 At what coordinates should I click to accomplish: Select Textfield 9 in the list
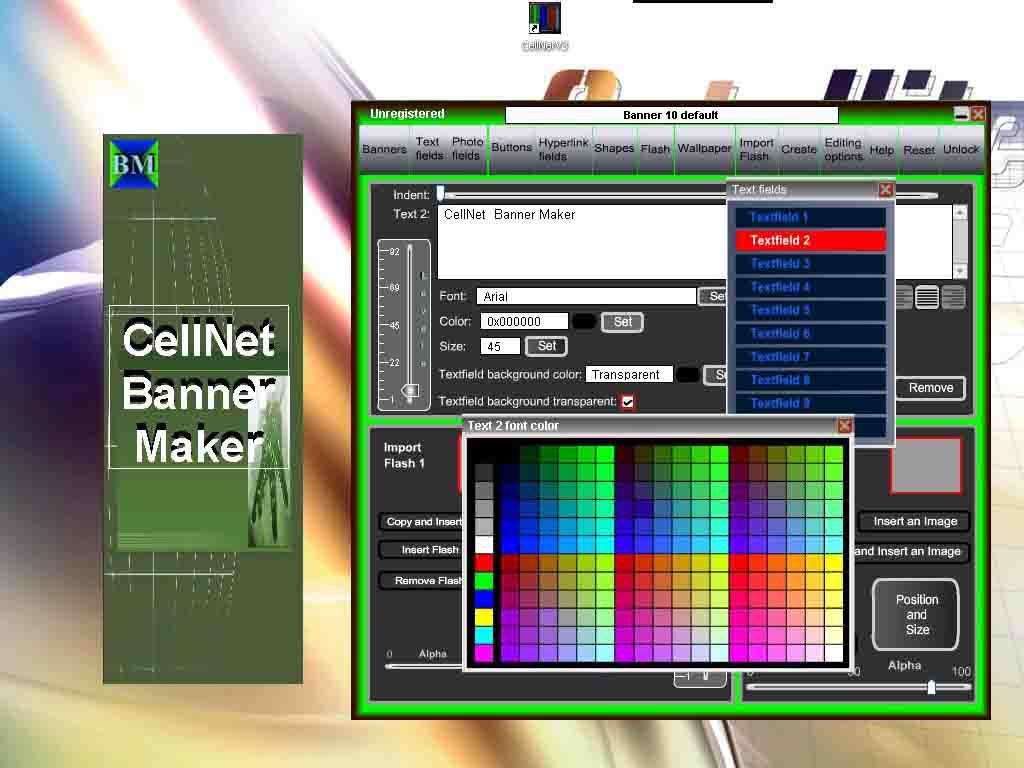click(x=810, y=403)
